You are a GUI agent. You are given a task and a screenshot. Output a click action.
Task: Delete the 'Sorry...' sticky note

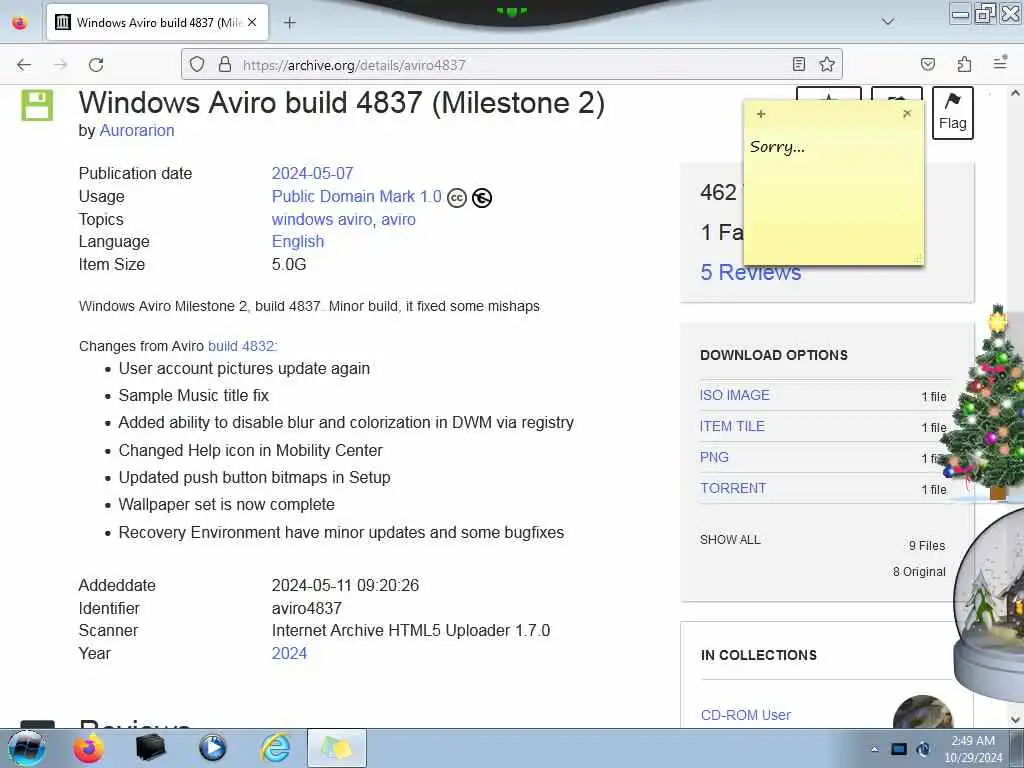(907, 114)
